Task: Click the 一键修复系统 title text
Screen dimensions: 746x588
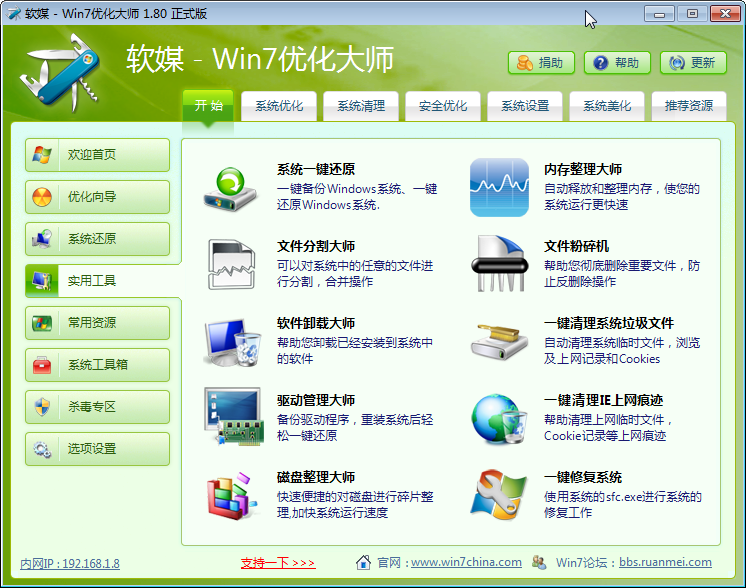Action: coord(583,477)
